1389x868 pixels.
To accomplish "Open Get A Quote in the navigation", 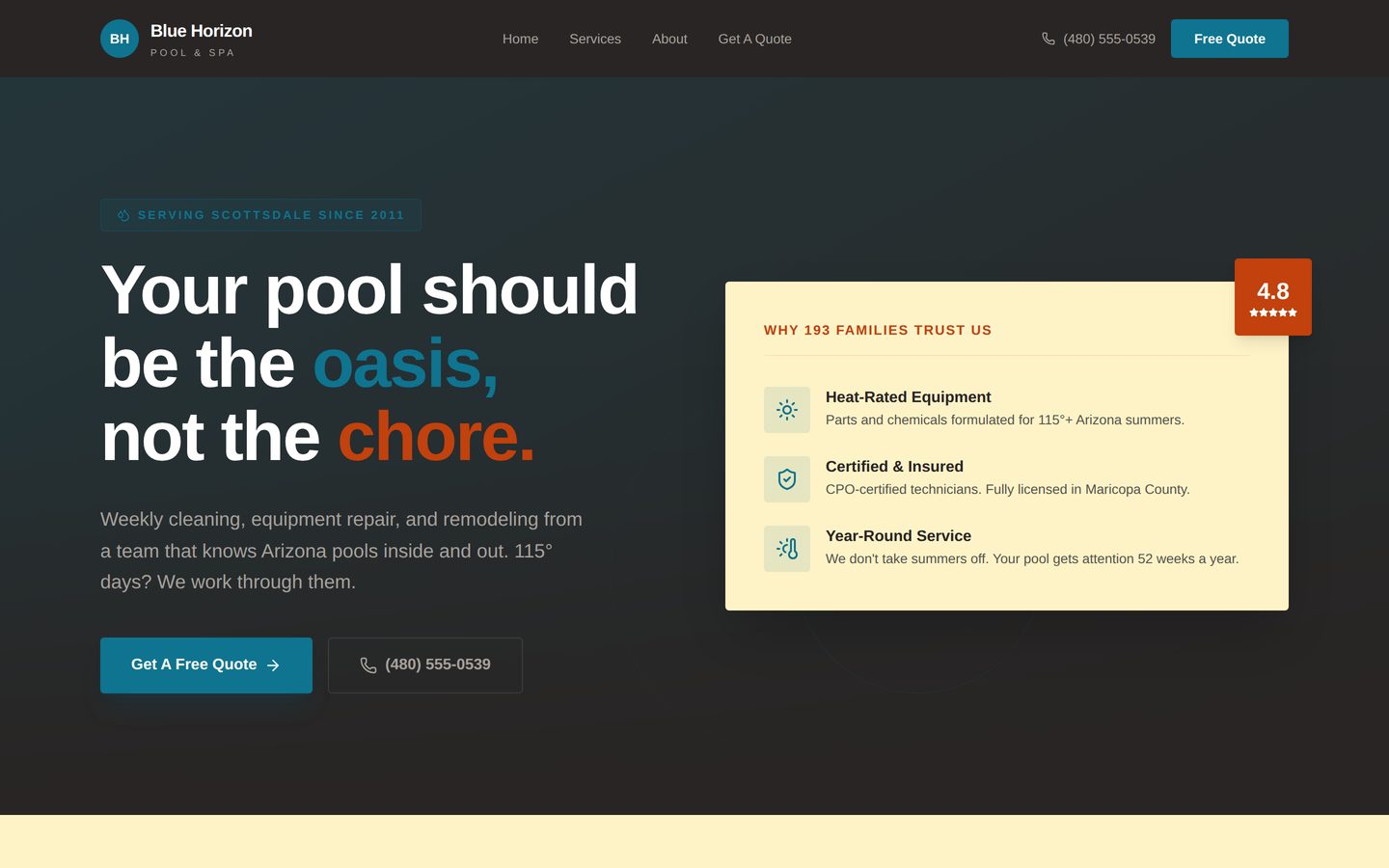I will click(x=754, y=39).
